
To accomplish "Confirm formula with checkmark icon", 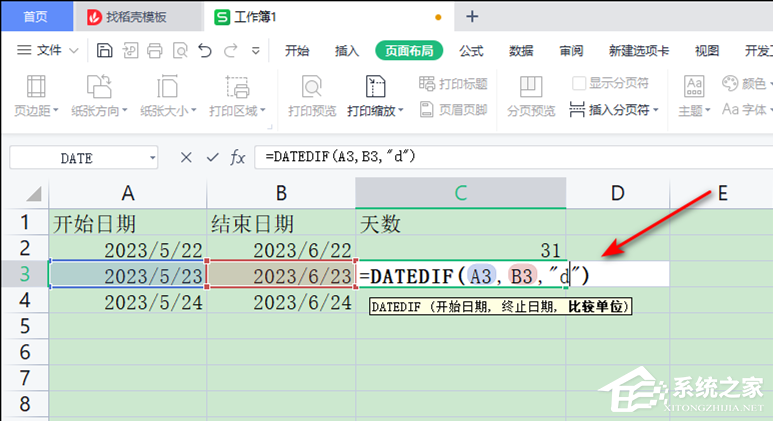I will point(212,158).
